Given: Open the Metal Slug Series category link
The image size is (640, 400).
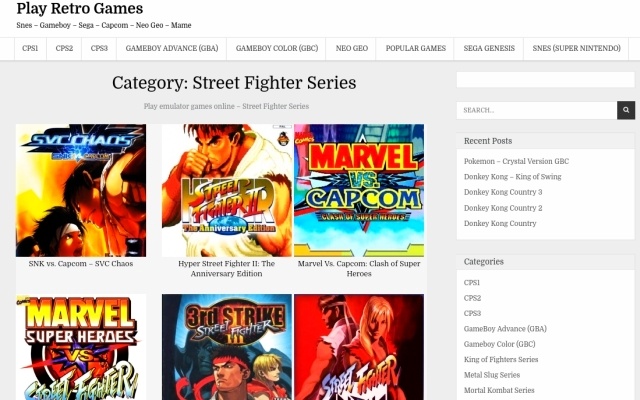Looking at the screenshot, I should coord(492,375).
